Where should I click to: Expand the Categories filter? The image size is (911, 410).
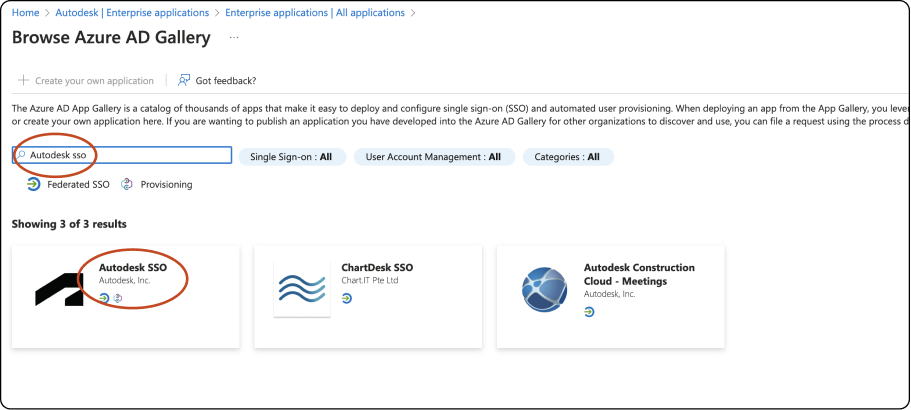point(567,157)
